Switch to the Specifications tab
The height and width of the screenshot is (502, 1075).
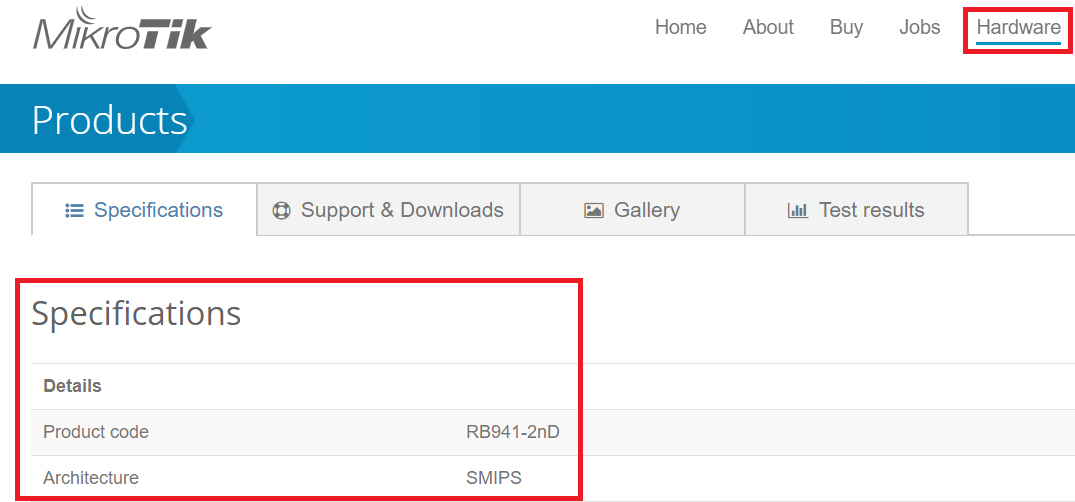[144, 209]
